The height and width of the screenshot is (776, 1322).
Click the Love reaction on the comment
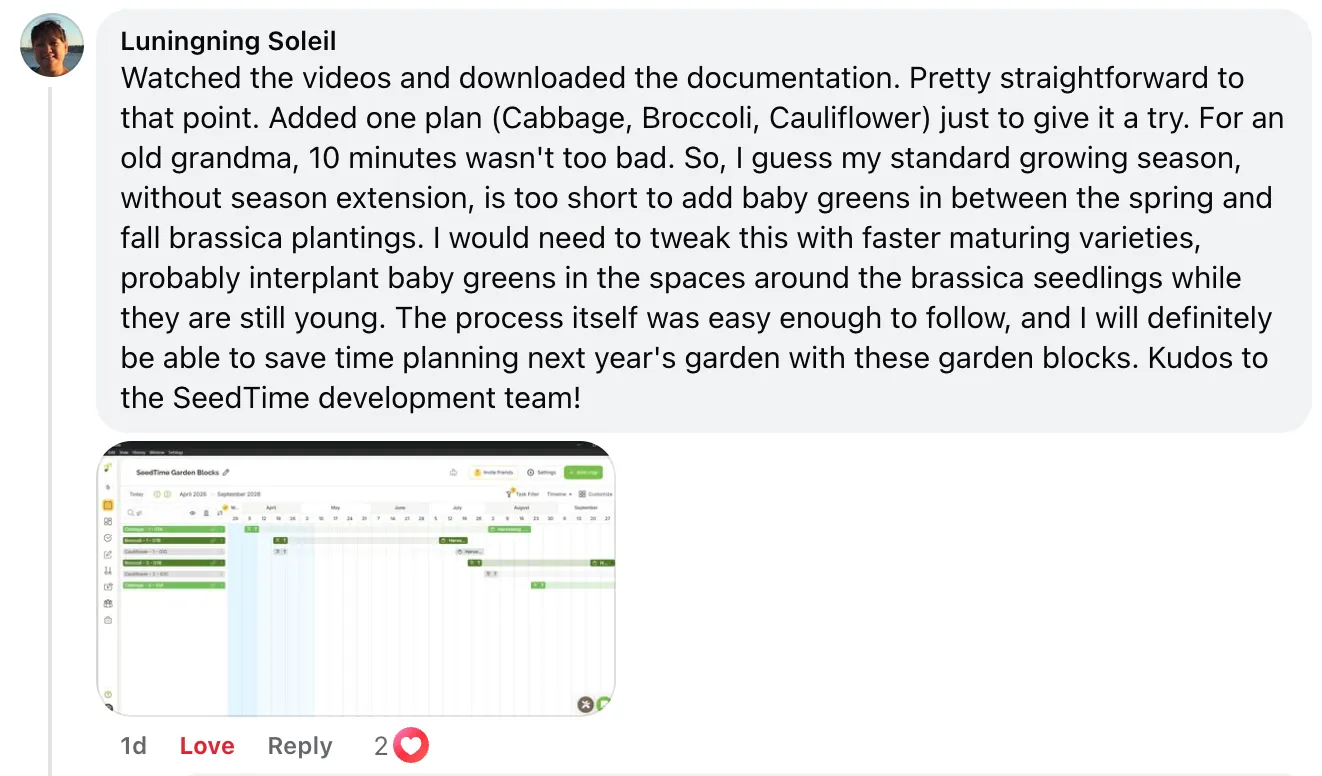pyautogui.click(x=207, y=746)
